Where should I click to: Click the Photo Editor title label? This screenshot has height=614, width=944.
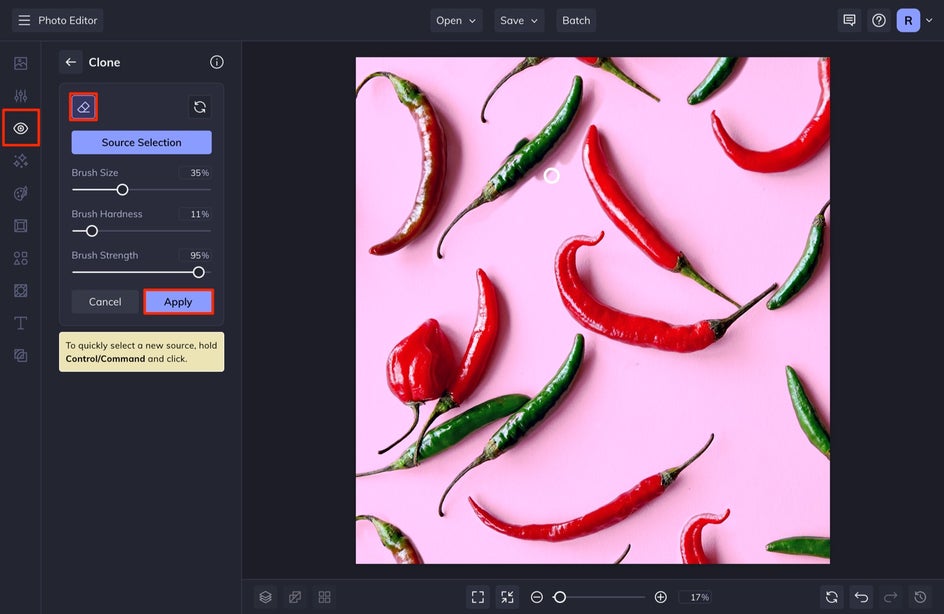click(67, 20)
